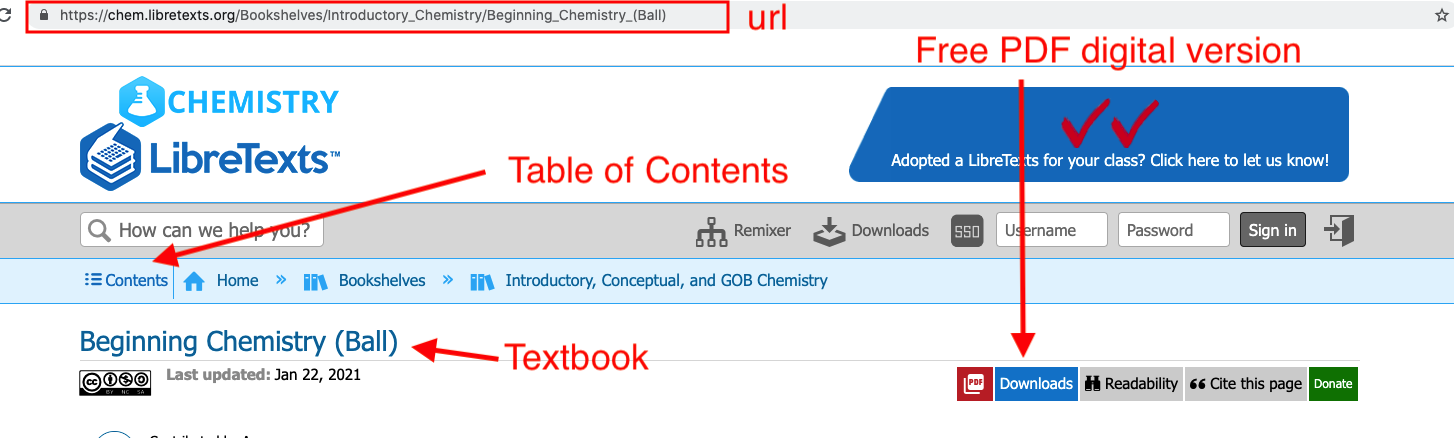Open Bookshelves breadcrumb link

coord(365,280)
